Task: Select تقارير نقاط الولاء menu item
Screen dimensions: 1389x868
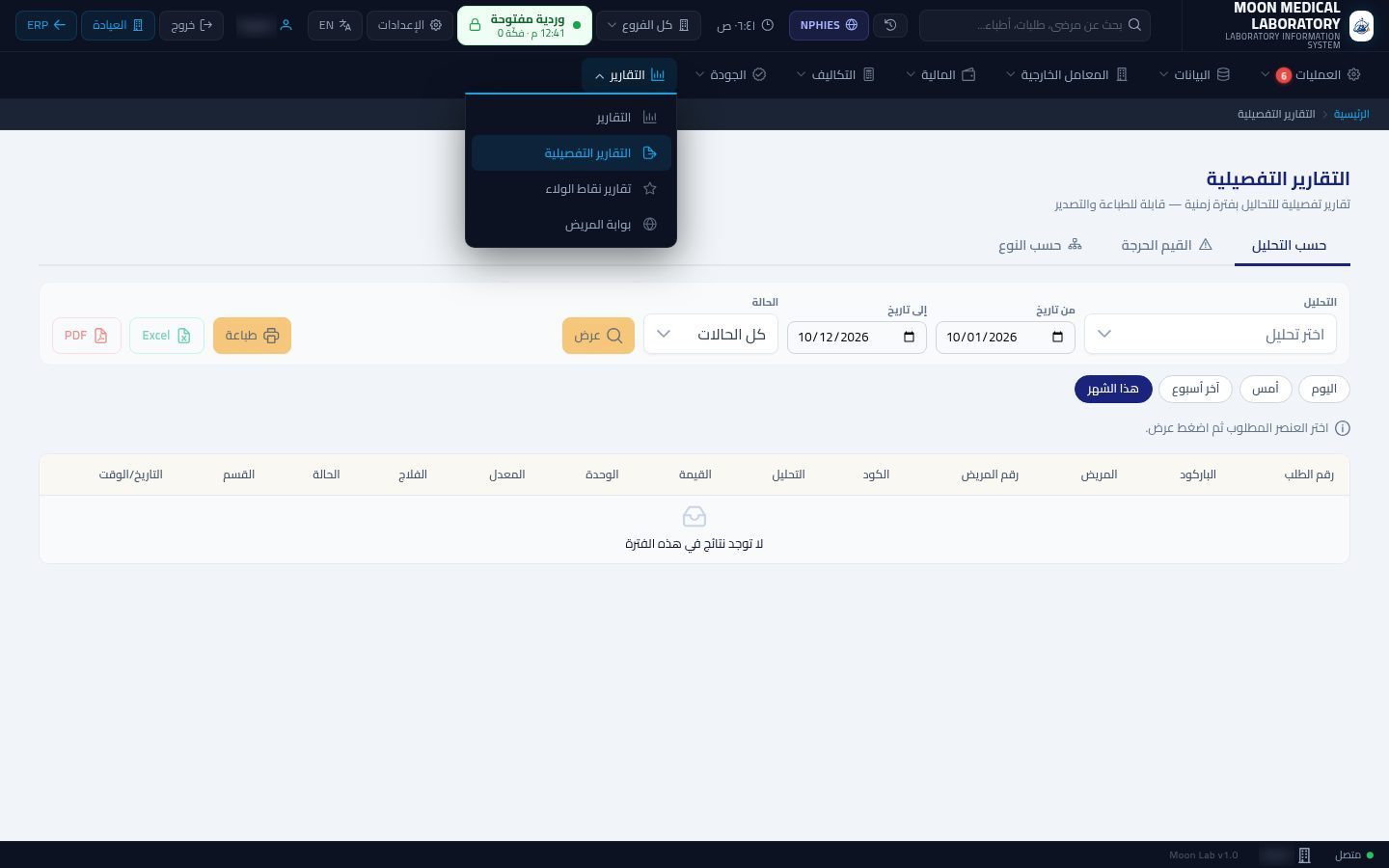Action: click(x=571, y=189)
